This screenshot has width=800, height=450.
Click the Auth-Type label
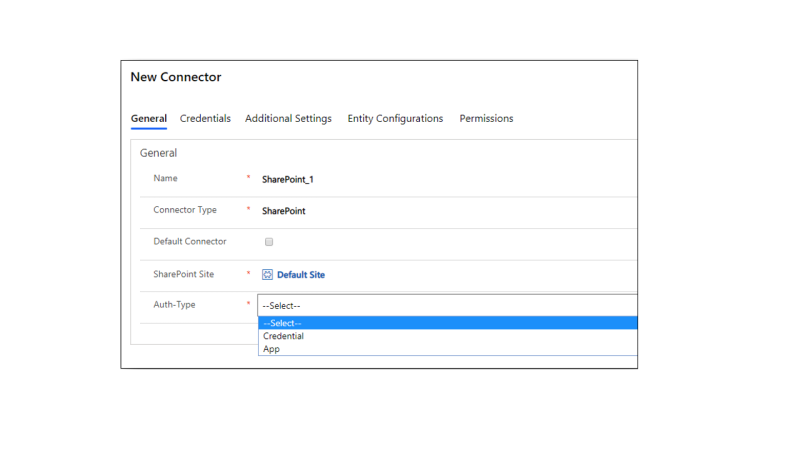[x=174, y=305]
